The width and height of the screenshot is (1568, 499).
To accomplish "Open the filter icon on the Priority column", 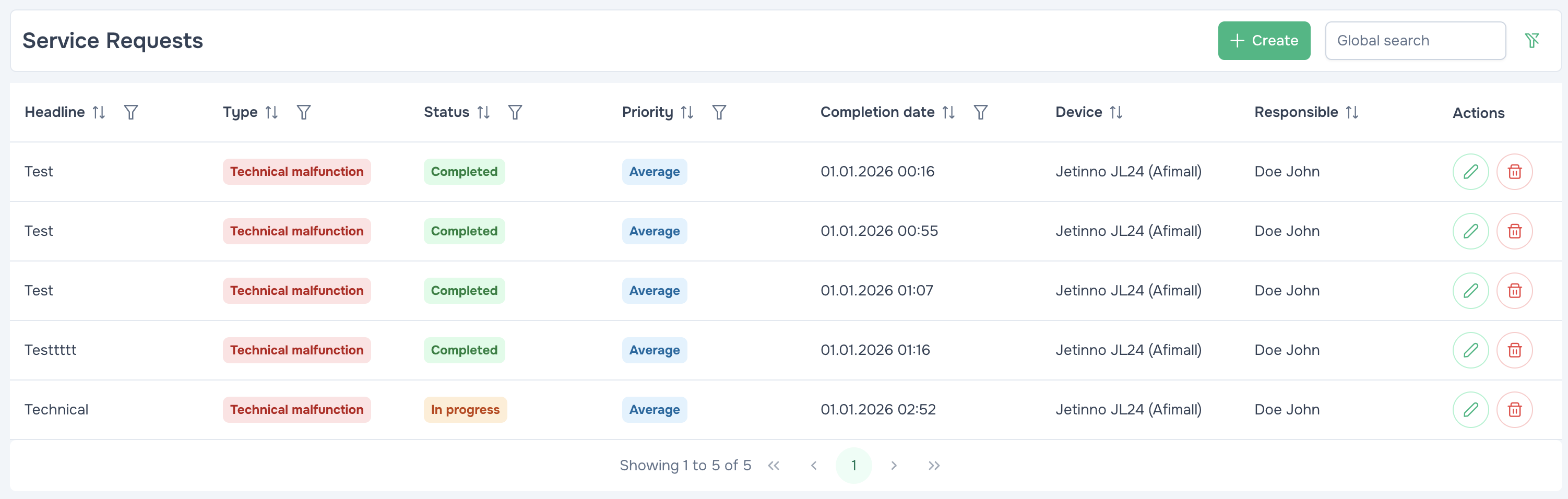I will pos(719,112).
